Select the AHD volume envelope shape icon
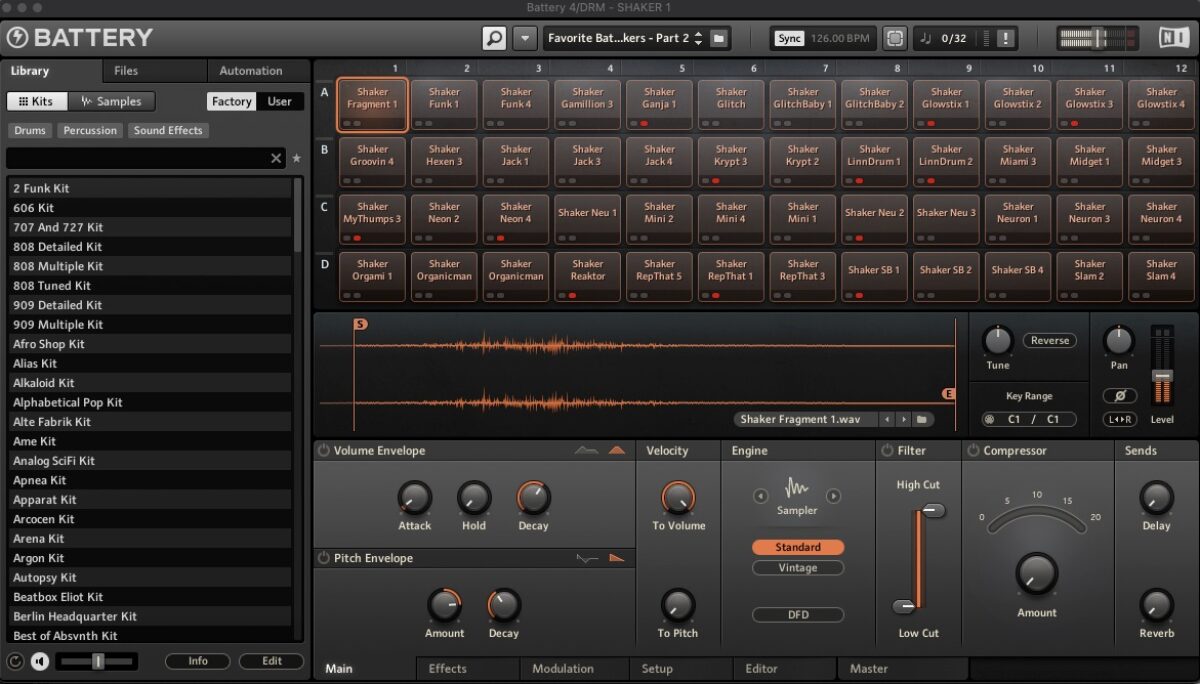1200x684 pixels. pos(587,451)
